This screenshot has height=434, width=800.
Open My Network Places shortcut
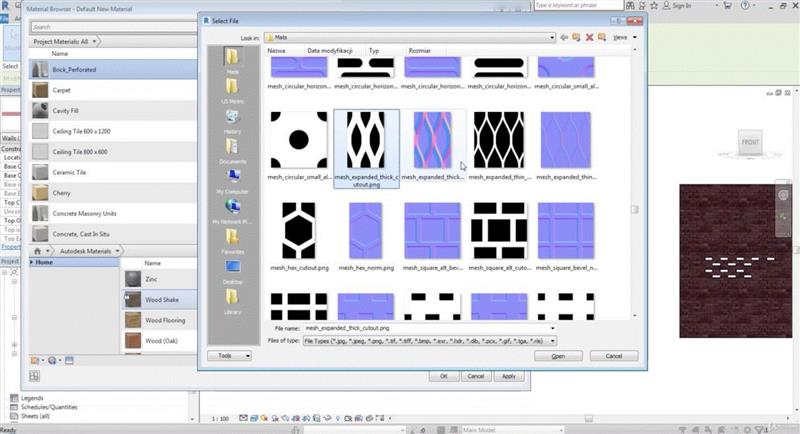coord(232,211)
